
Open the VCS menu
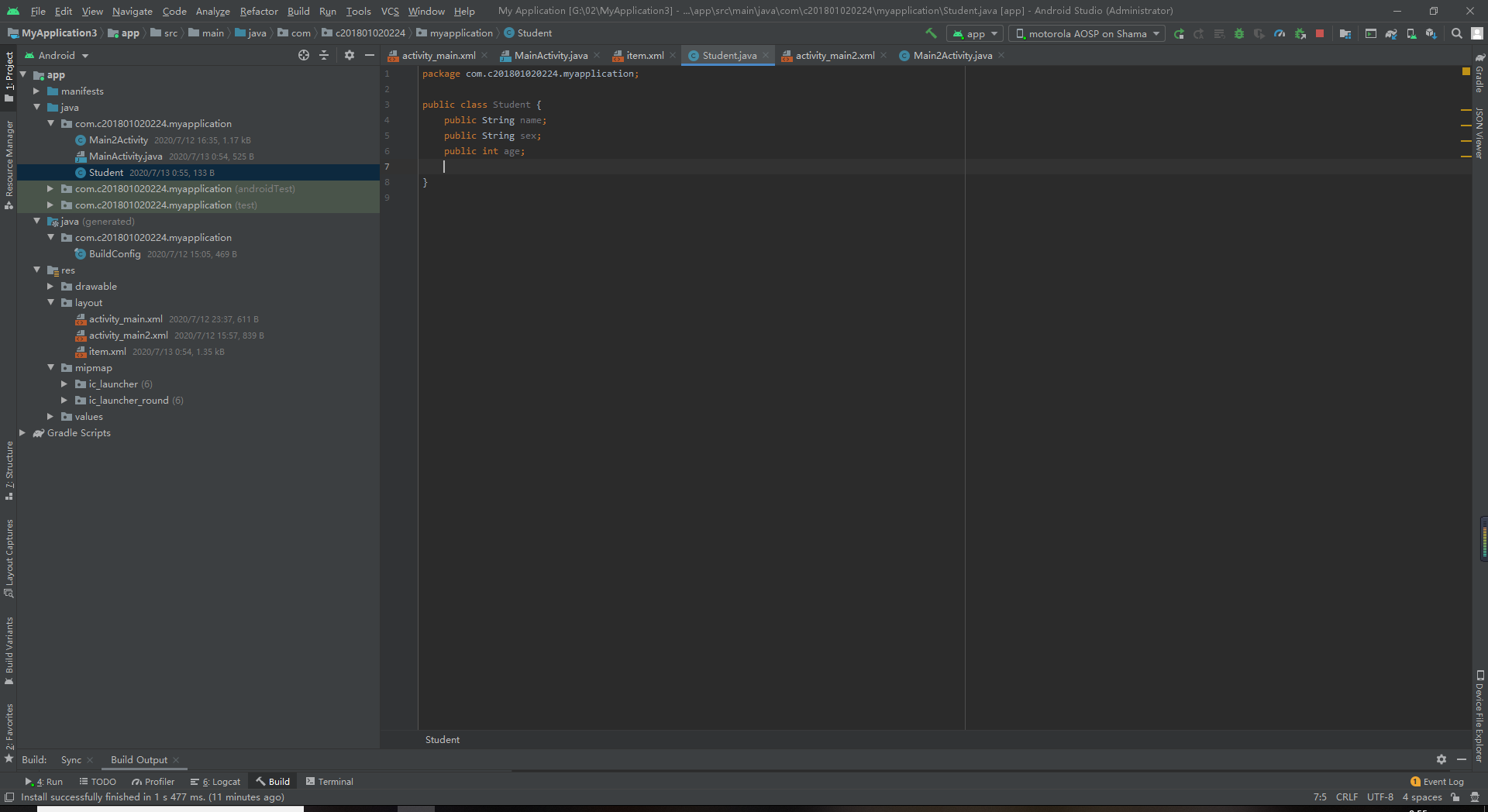click(x=390, y=11)
